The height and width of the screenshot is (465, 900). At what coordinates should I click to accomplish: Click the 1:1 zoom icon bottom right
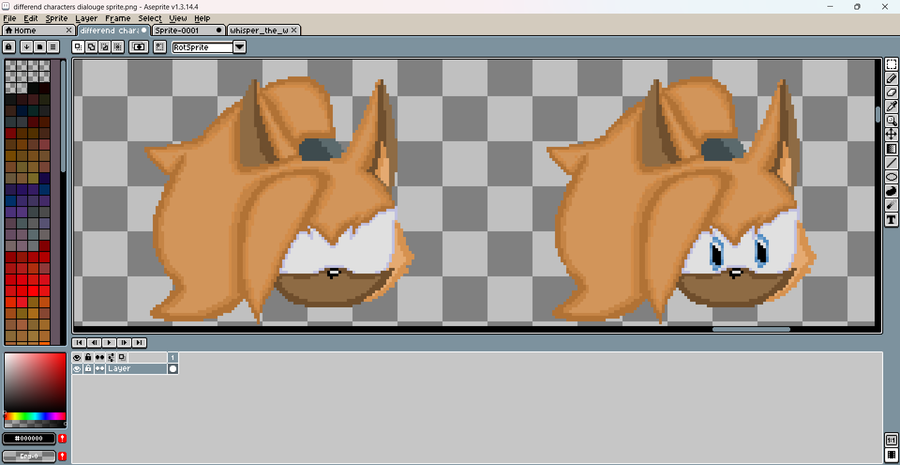[x=891, y=441]
